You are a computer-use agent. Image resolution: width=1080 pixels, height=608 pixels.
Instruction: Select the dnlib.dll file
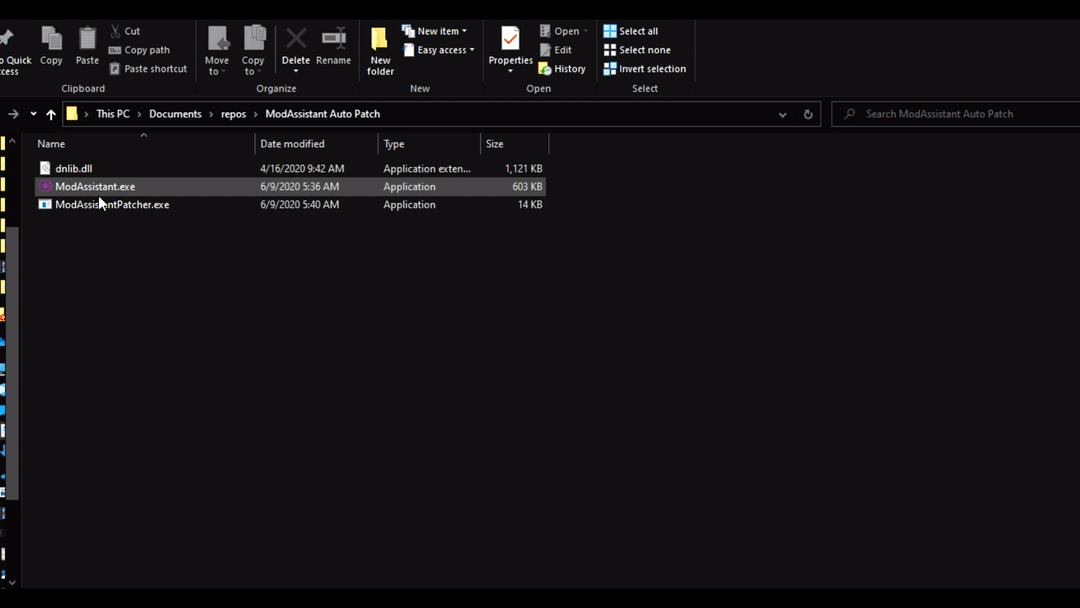pos(290,169)
